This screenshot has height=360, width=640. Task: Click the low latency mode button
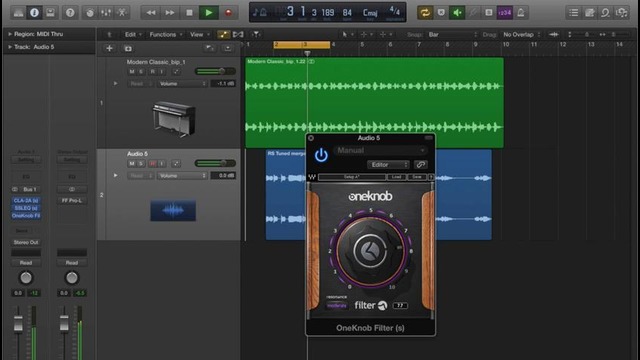pyautogui.click(x=489, y=13)
